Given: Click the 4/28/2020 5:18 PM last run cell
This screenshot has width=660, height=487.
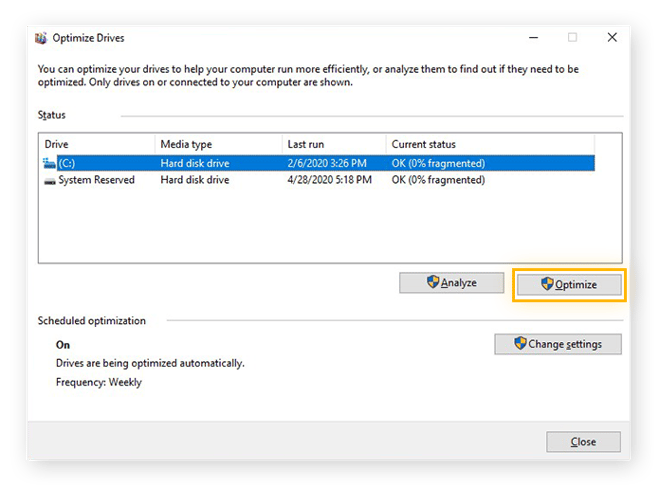Looking at the screenshot, I should tap(330, 180).
